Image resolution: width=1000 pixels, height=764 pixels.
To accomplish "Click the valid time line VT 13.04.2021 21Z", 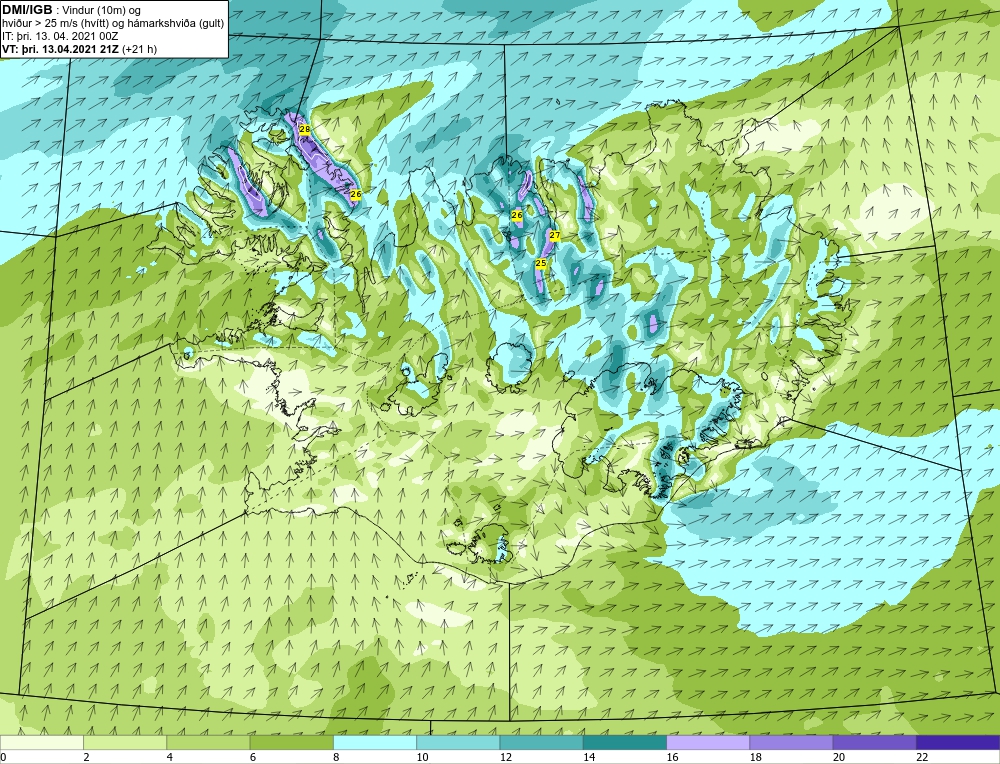I will [80, 49].
